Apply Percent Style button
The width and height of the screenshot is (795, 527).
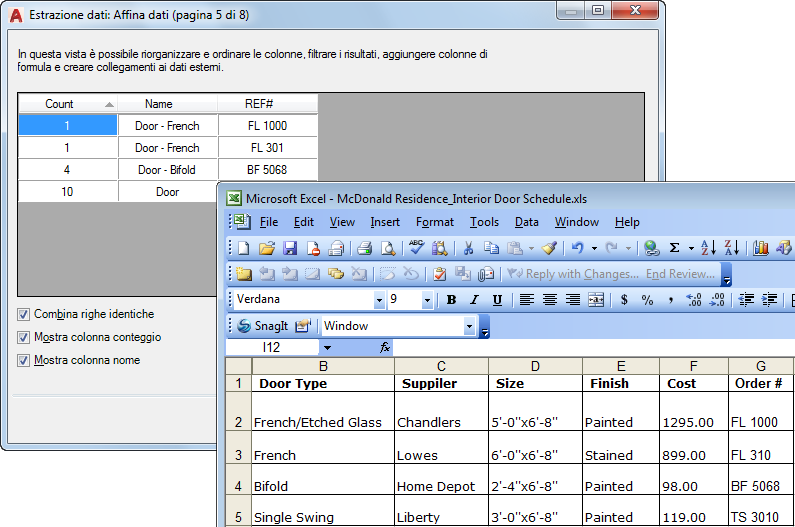tap(647, 300)
